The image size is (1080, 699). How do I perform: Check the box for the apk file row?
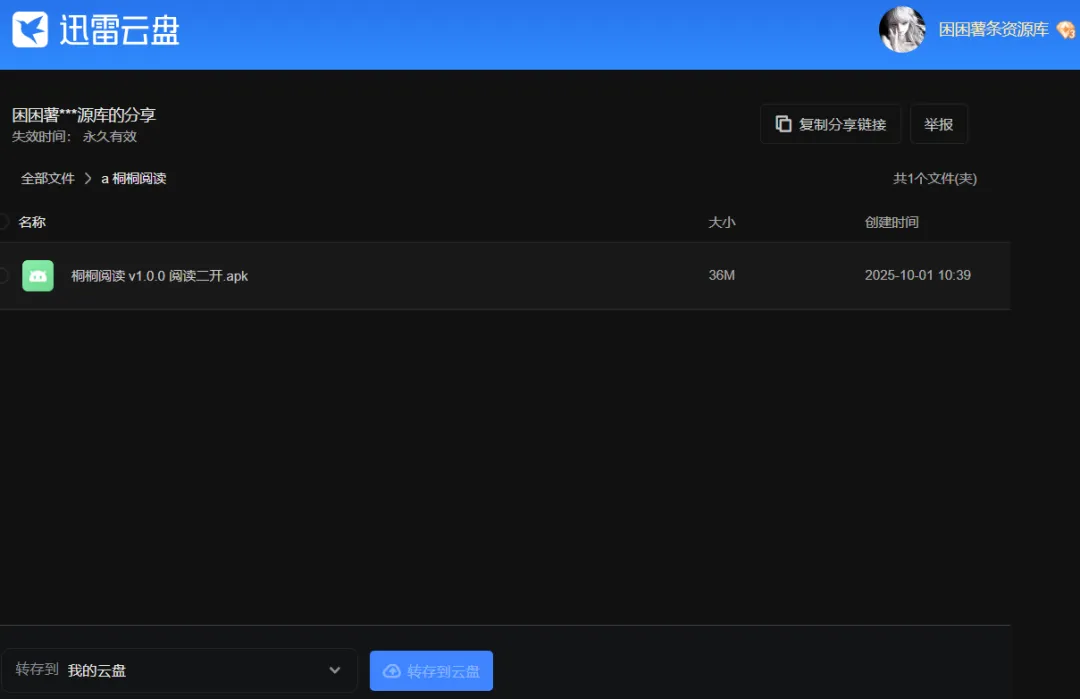coord(3,275)
